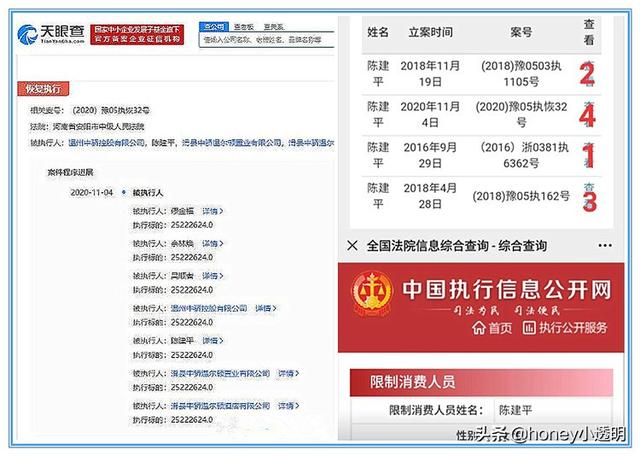Viewport: 640px width, 456px height.
Task: Open 滑县中骄温尔顿置业有限公司 company link in the timeline list
Action: [220, 373]
